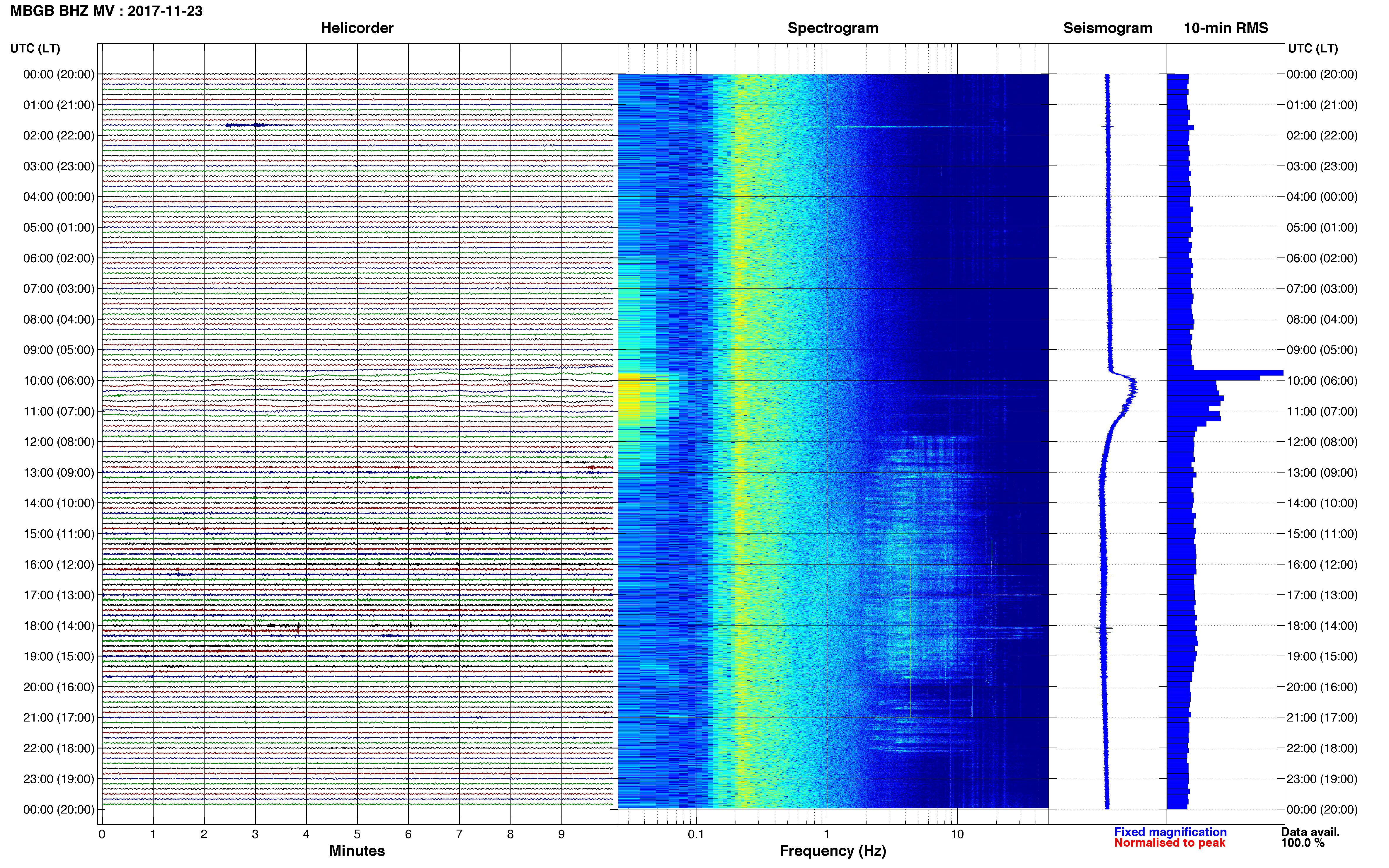Click the 'Normalised to peak' legend text
The image size is (1389, 868).
pyautogui.click(x=1170, y=843)
